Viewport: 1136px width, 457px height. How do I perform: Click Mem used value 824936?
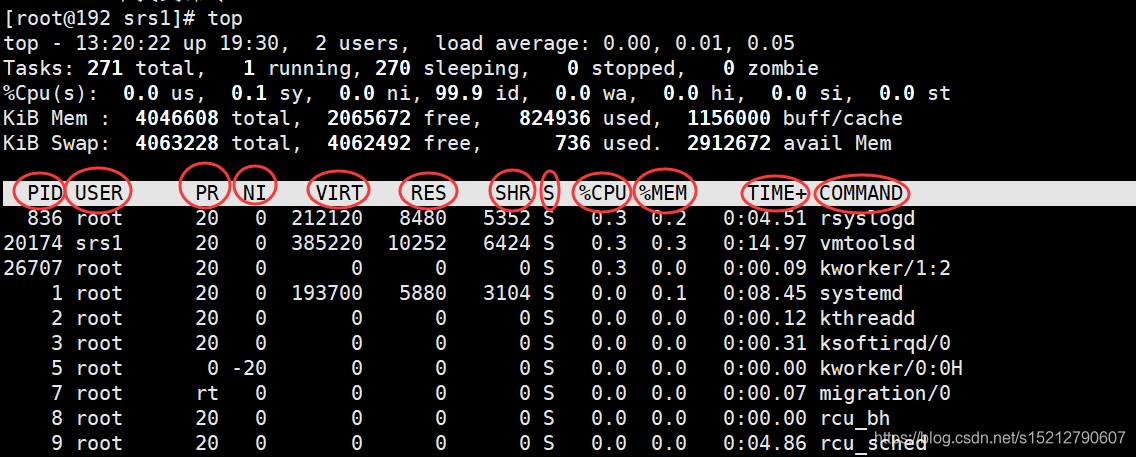click(x=555, y=119)
